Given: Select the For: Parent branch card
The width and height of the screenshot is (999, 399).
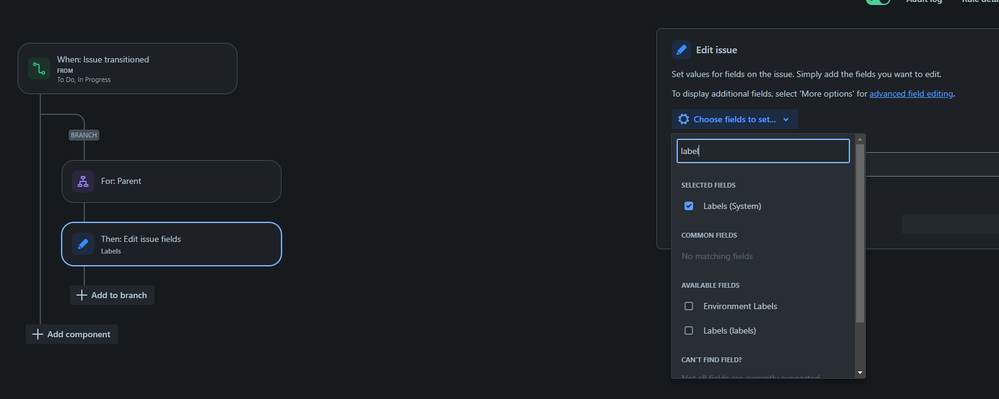Looking at the screenshot, I should [171, 181].
